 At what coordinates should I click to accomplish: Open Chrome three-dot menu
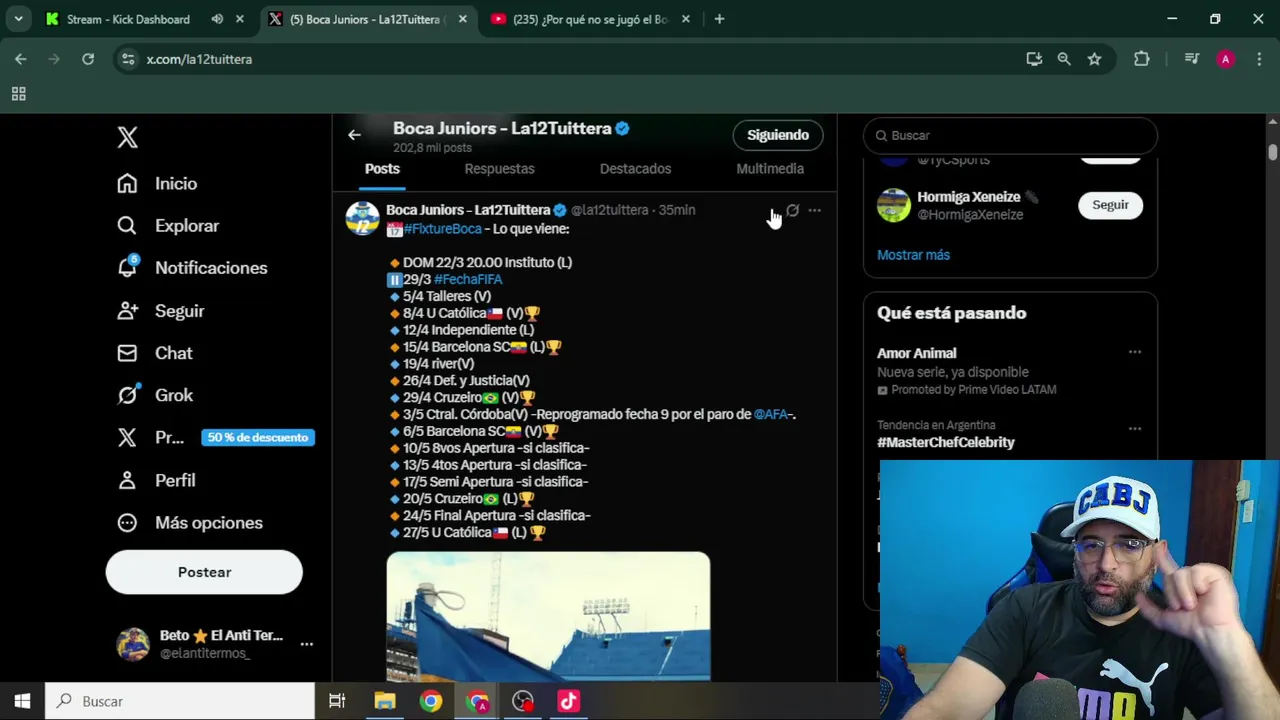click(x=1258, y=59)
